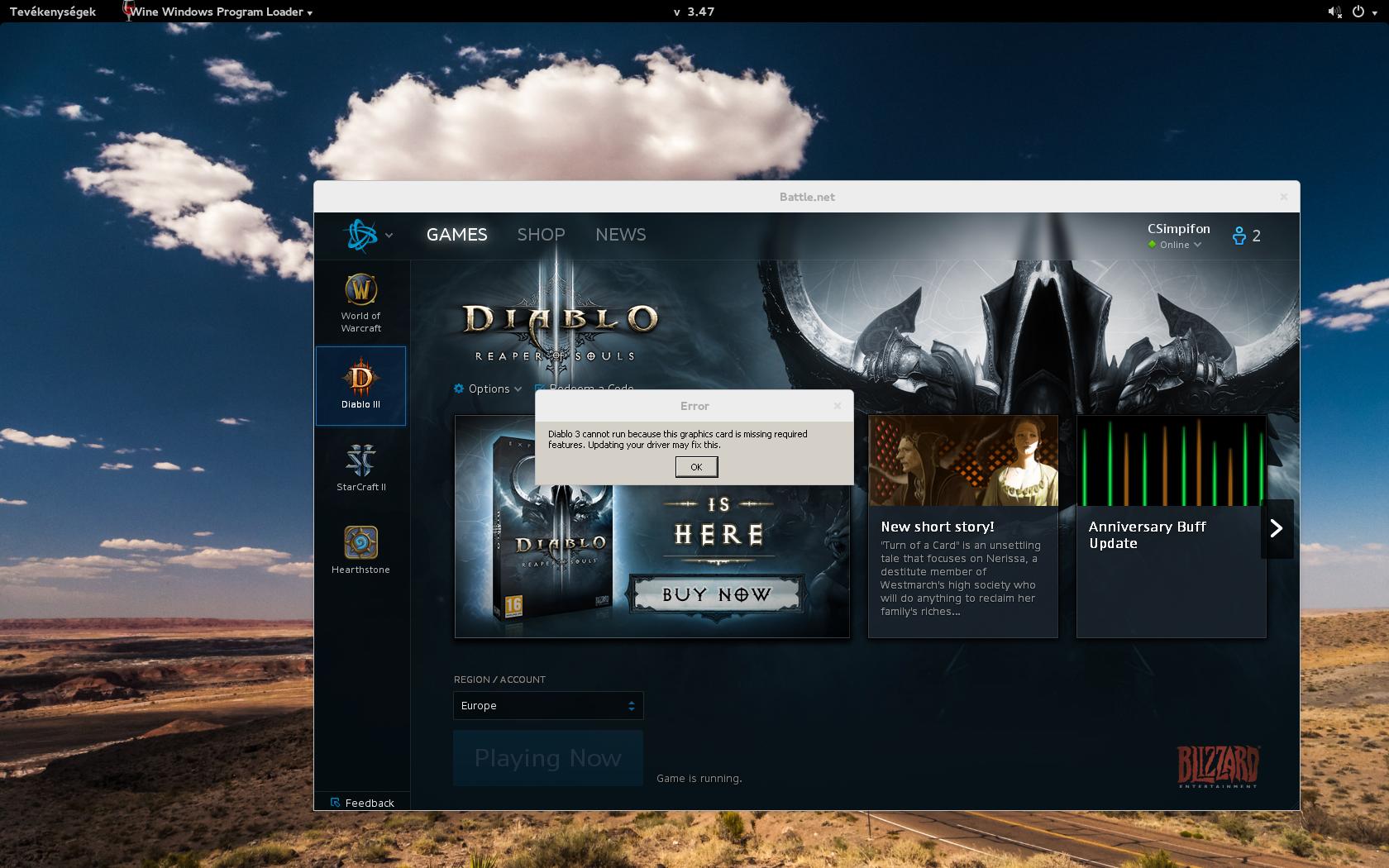Switch to the SHOP tab
Viewport: 1389px width, 868px height.
(x=541, y=235)
